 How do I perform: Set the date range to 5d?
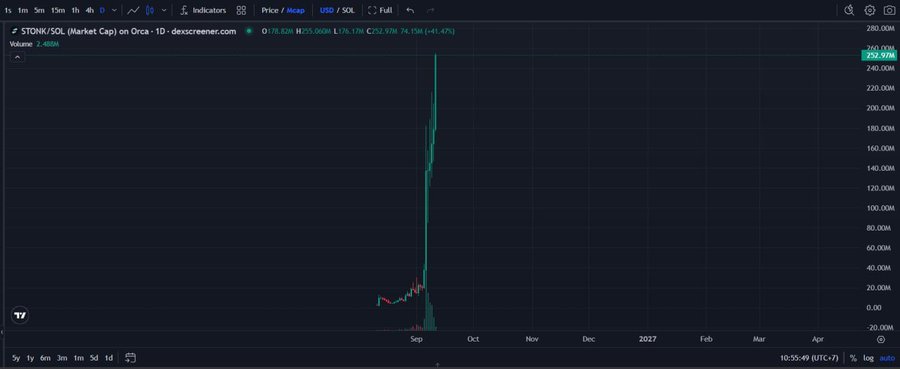click(94, 358)
